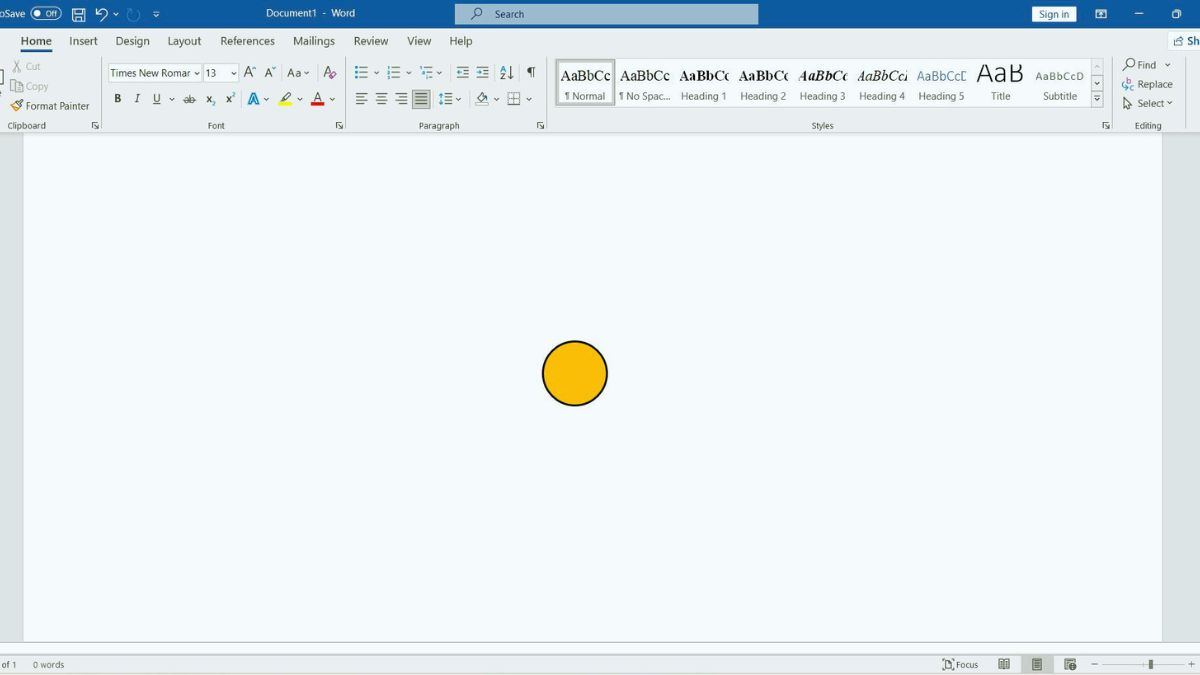Align text to the left
This screenshot has width=1200, height=675.
coord(361,99)
